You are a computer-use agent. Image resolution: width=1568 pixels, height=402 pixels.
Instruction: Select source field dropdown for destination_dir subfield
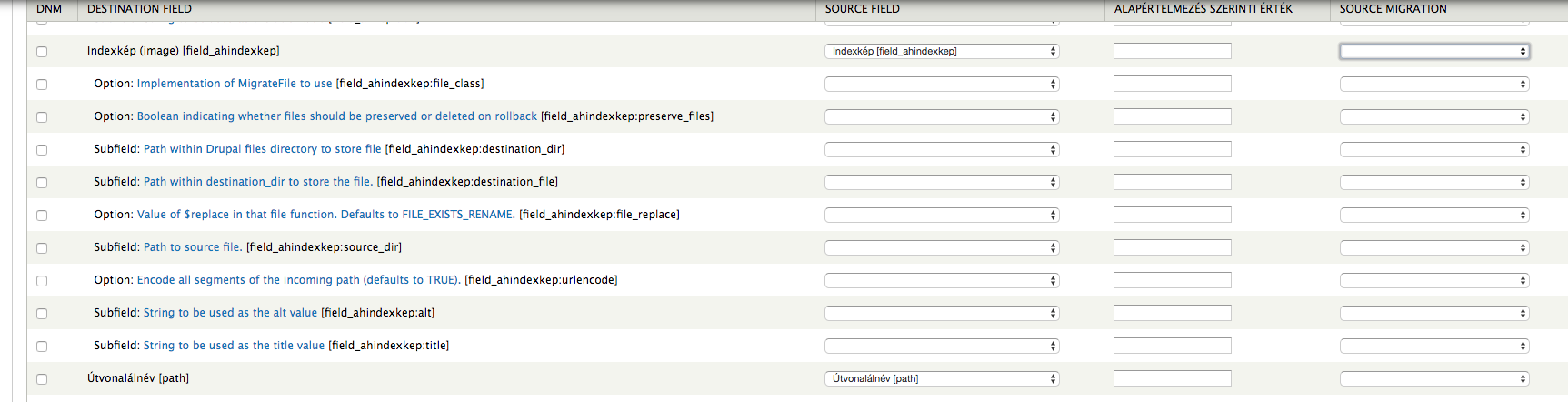point(942,149)
